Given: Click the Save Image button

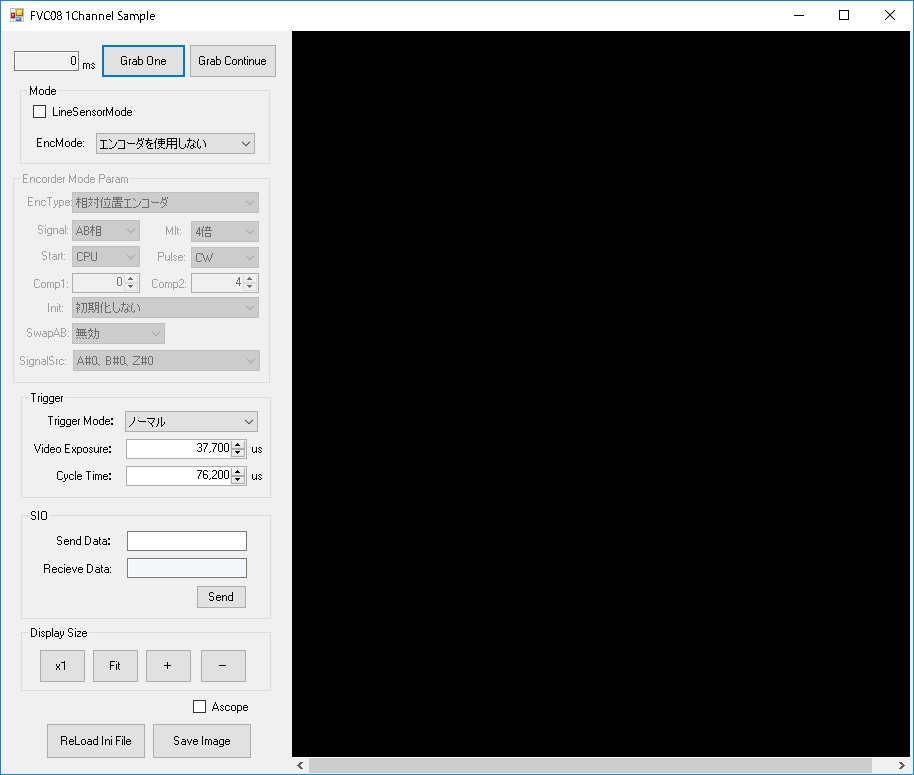Looking at the screenshot, I should click(202, 741).
